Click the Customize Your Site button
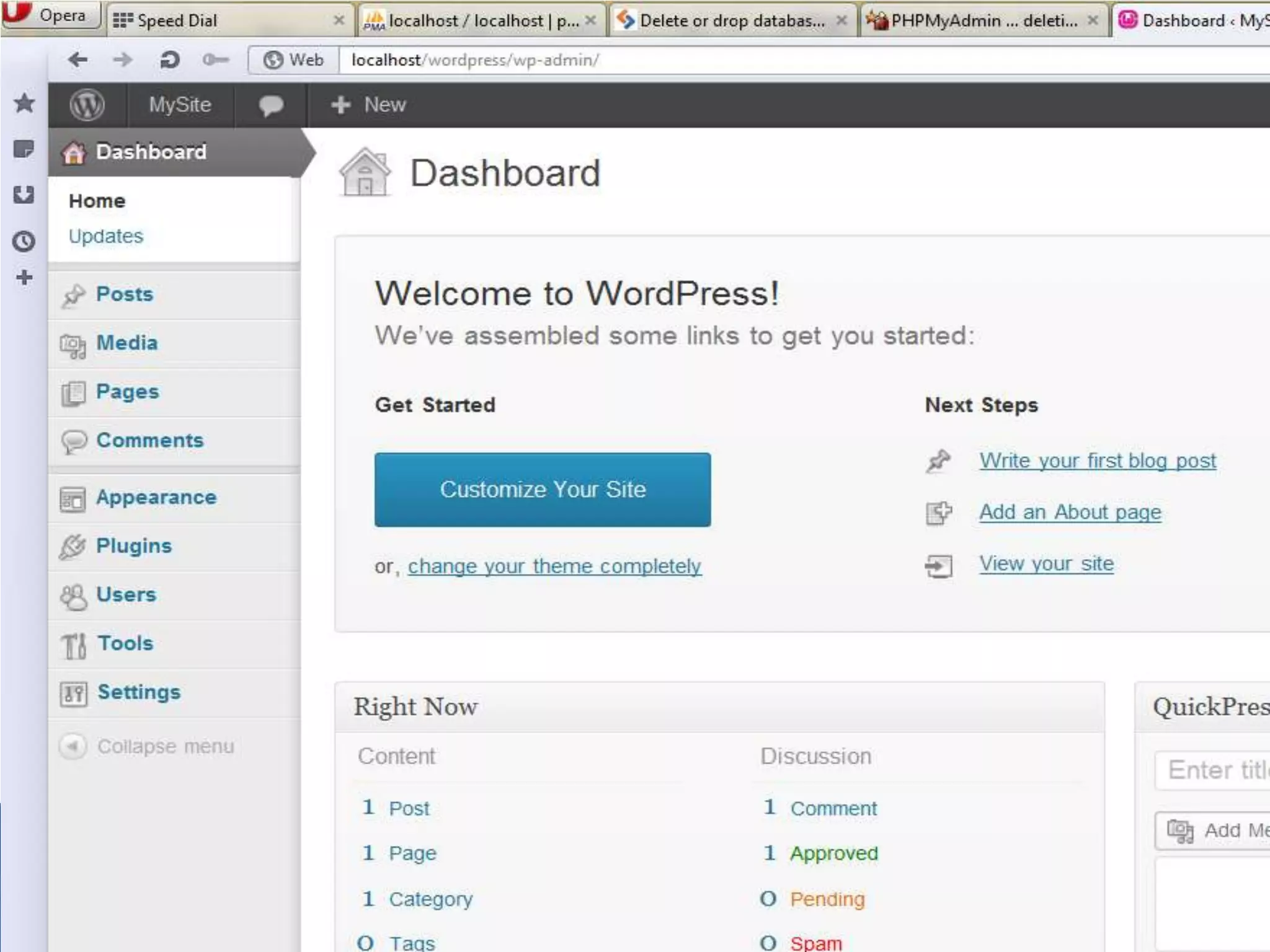The width and height of the screenshot is (1270, 952). (x=543, y=490)
